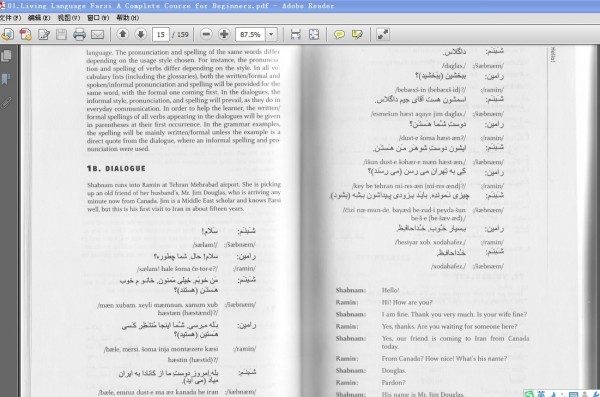Click the transliteration "/xodahafez./"

click(x=448, y=266)
